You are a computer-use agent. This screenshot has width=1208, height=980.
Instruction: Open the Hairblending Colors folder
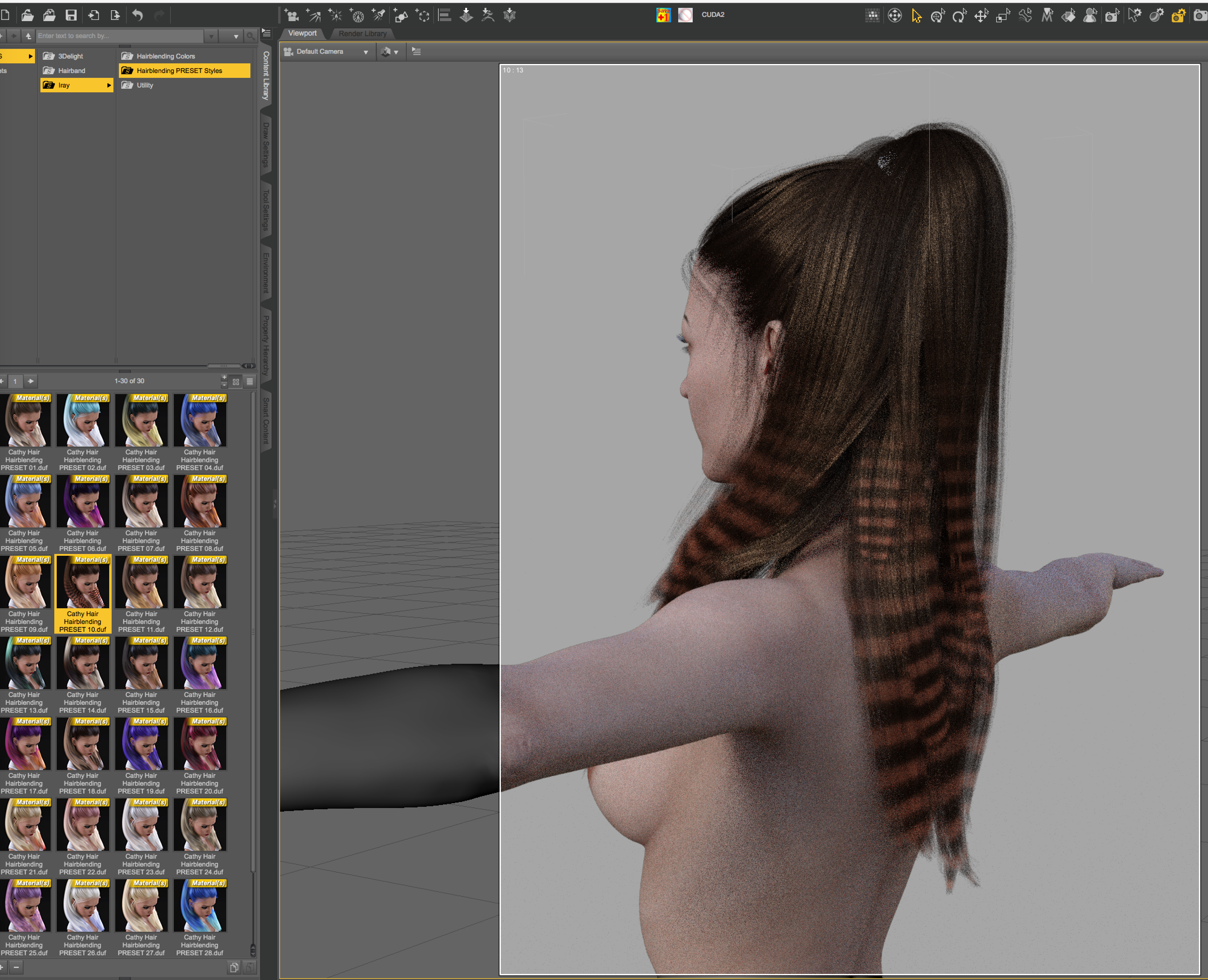tap(165, 56)
